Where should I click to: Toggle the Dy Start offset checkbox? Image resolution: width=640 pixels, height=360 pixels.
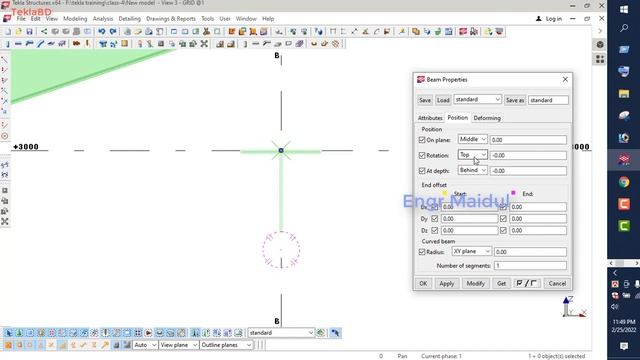click(x=435, y=219)
